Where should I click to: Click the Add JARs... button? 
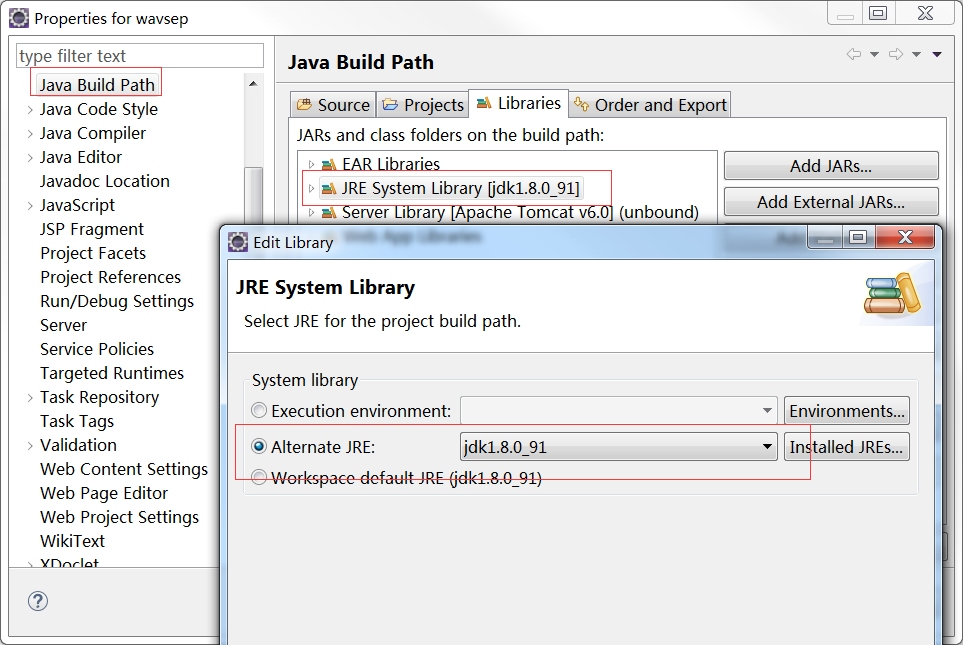coord(831,166)
